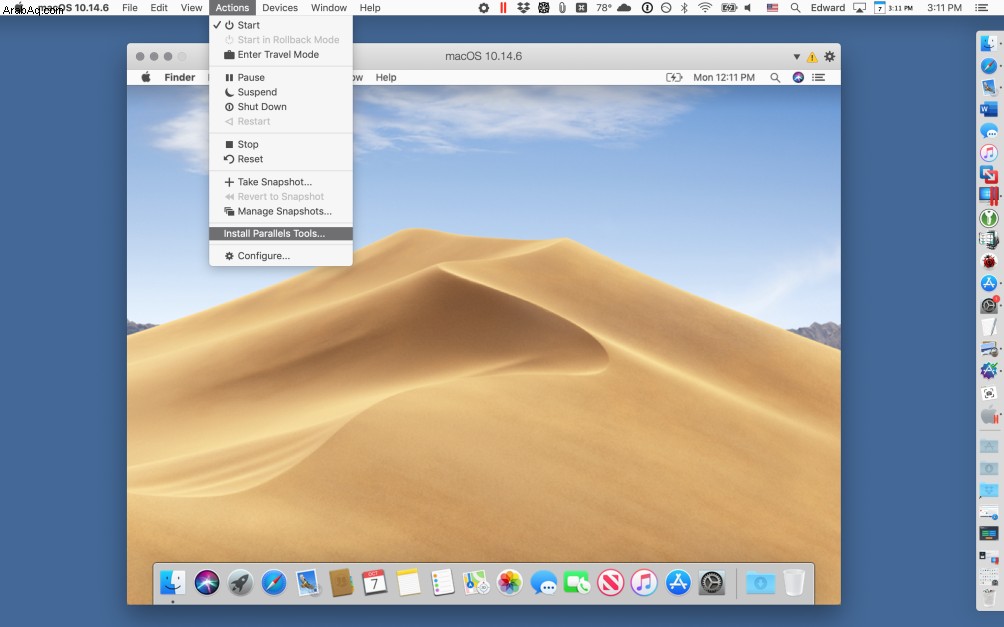
Task: Open the guest Apple menu
Action: pyautogui.click(x=146, y=77)
